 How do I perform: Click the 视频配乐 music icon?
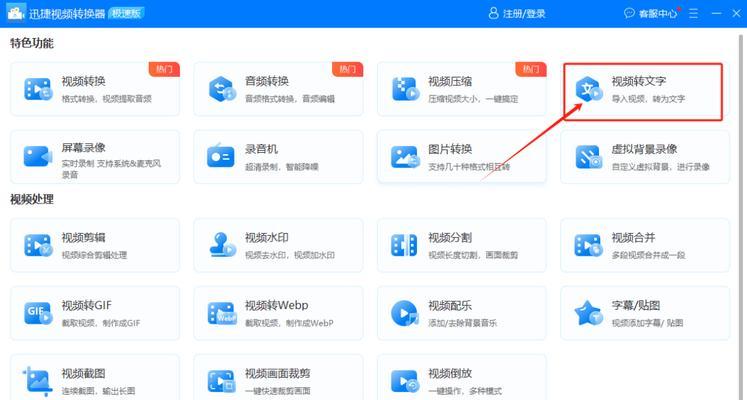404,313
